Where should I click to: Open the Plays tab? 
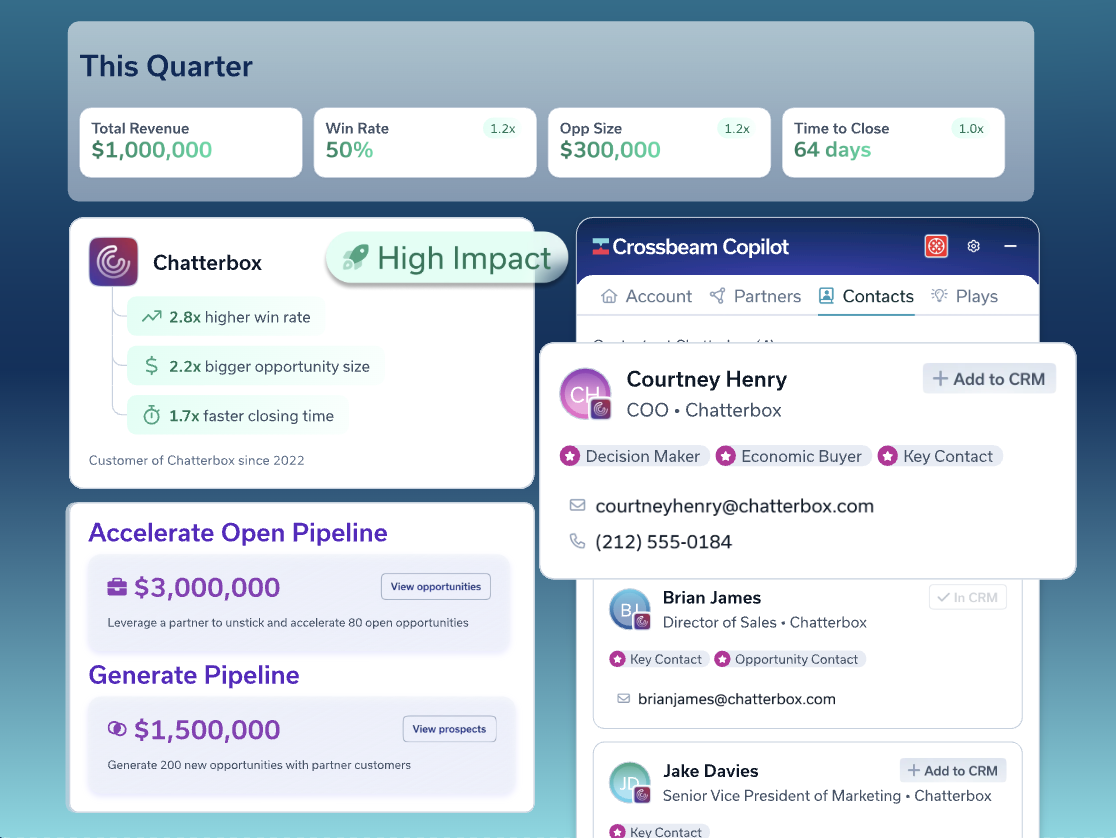point(964,296)
